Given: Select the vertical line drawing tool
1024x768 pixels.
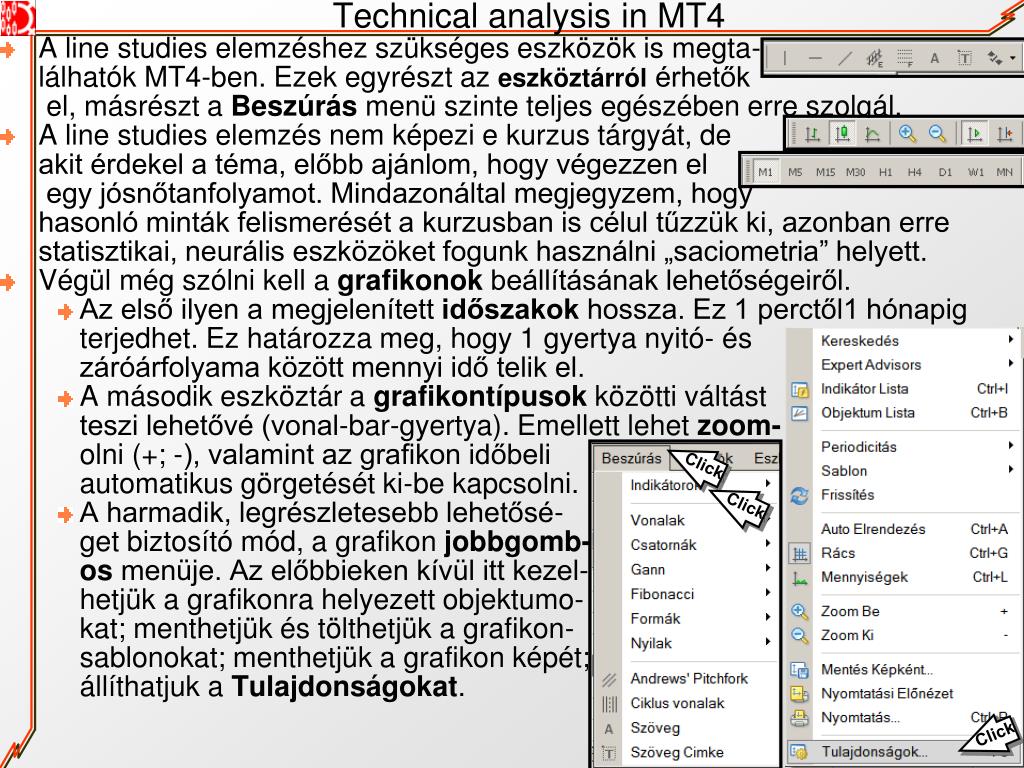Looking at the screenshot, I should [x=784, y=59].
